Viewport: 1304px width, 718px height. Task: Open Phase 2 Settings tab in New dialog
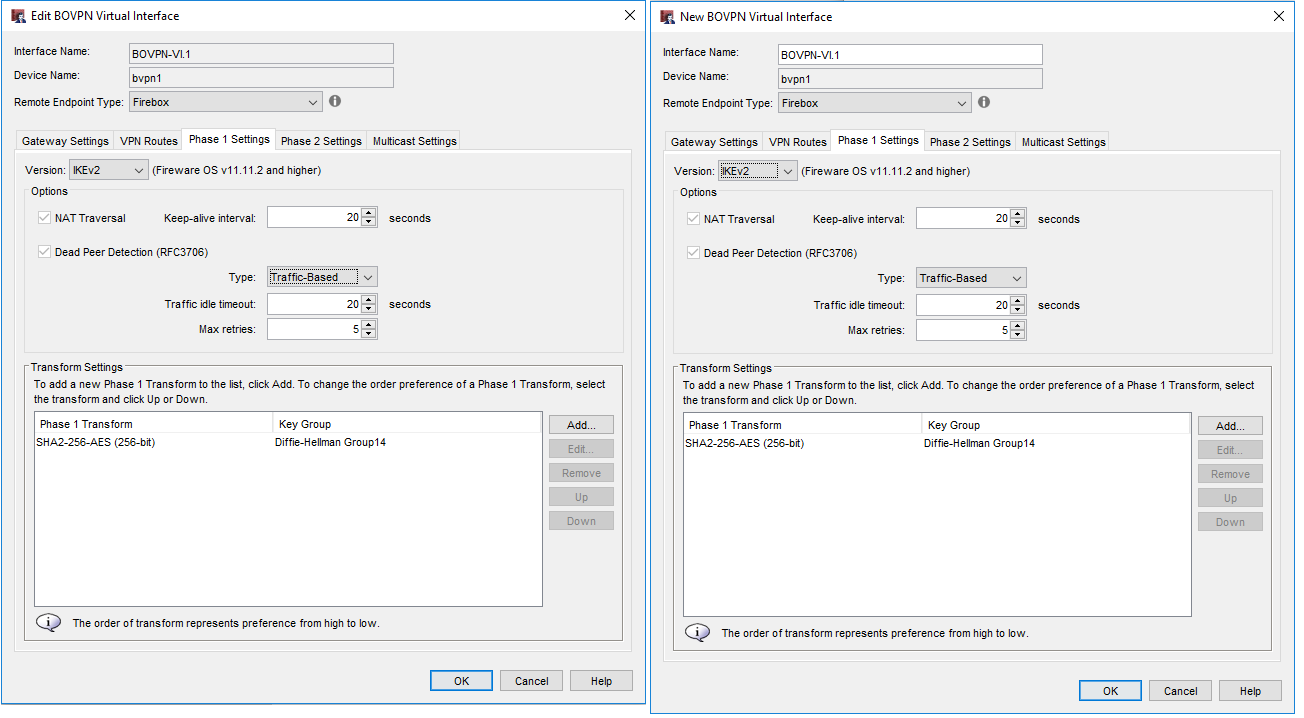[x=969, y=142]
